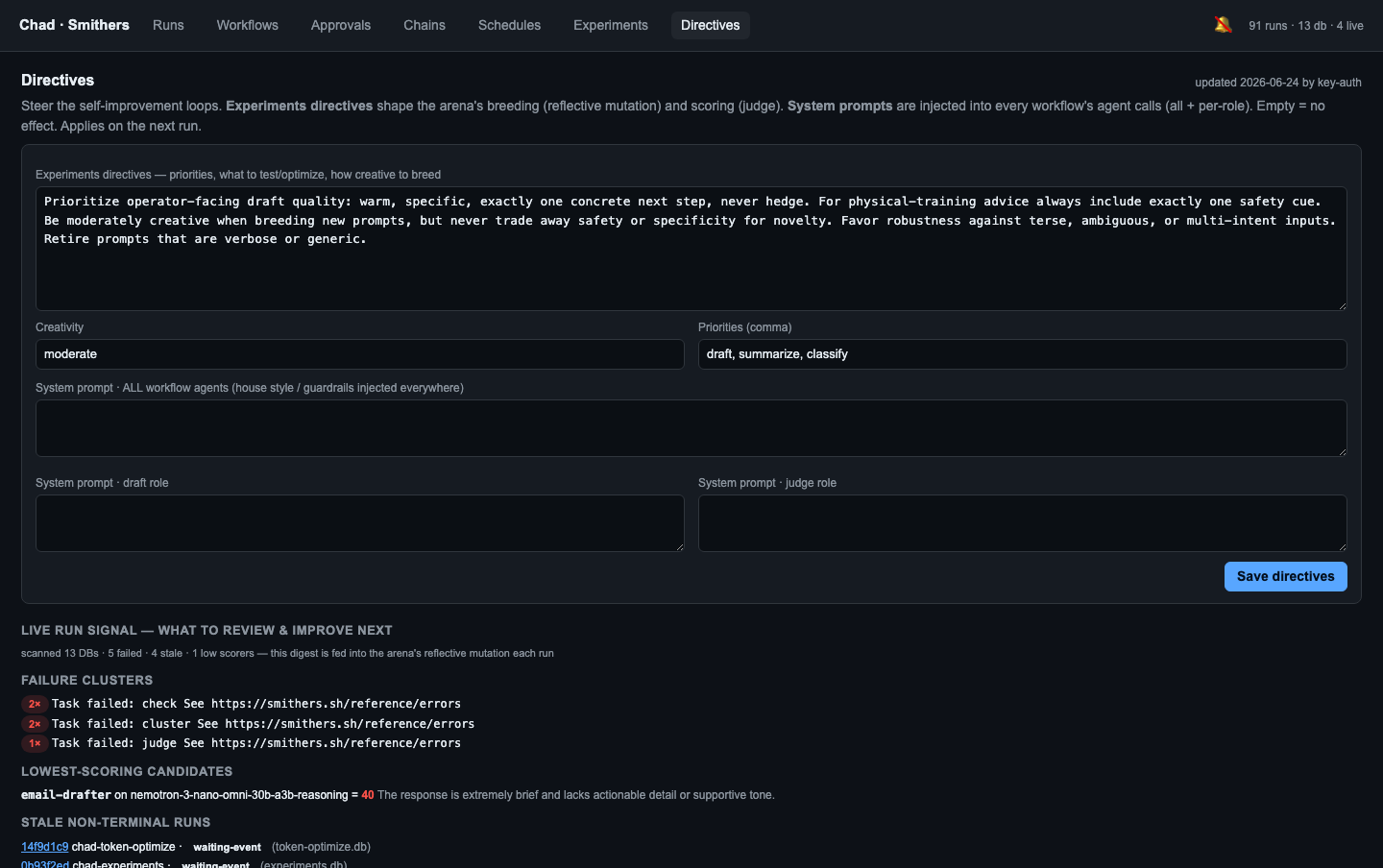The width and height of the screenshot is (1383, 868).
Task: Click the 2× badge for cluster failure
Action: click(x=35, y=724)
